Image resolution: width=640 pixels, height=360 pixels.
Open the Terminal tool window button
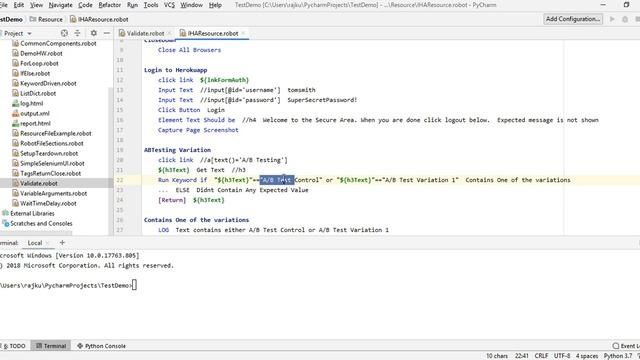[x=51, y=346]
